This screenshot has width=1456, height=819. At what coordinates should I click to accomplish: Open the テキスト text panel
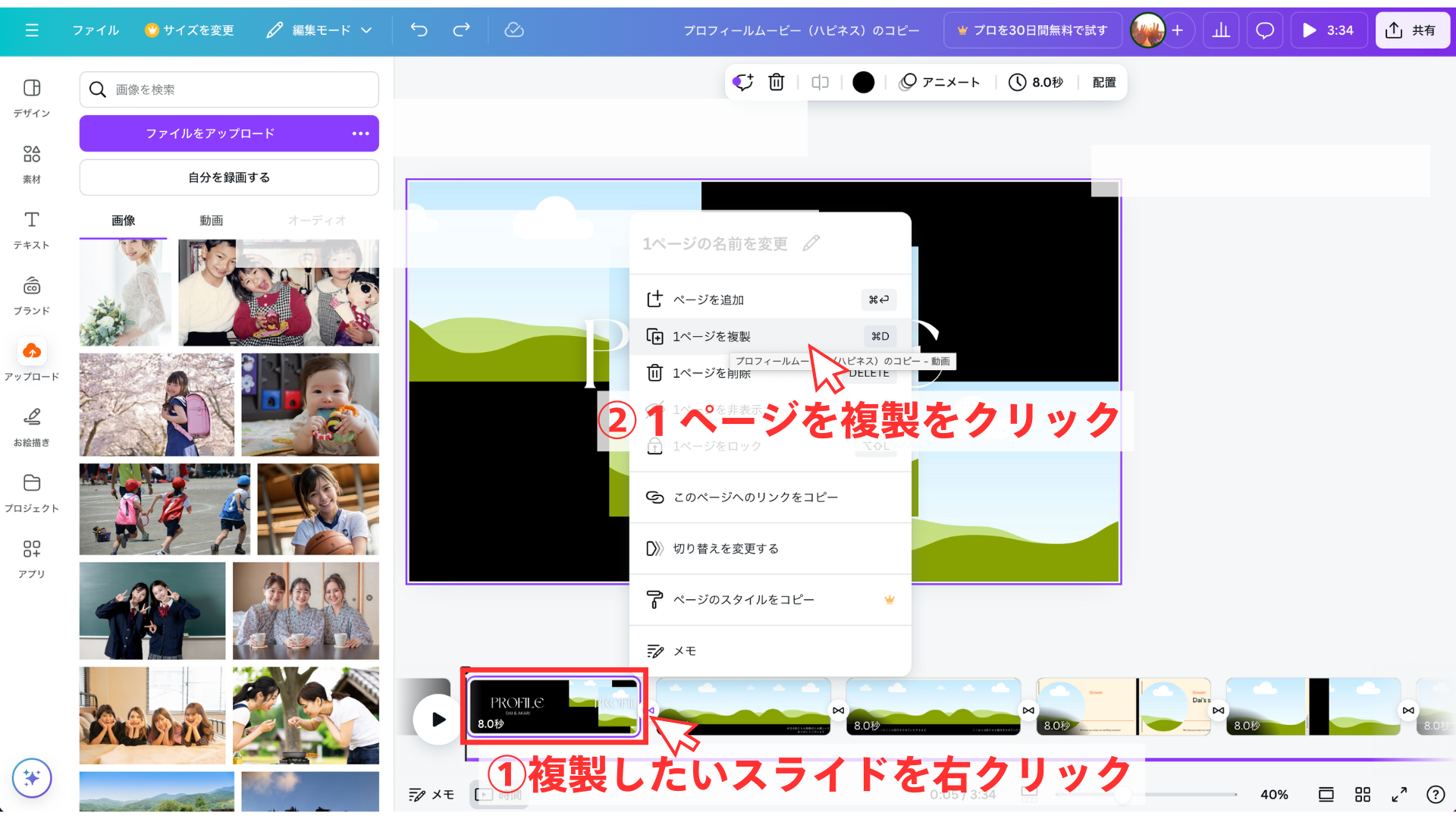[x=32, y=230]
